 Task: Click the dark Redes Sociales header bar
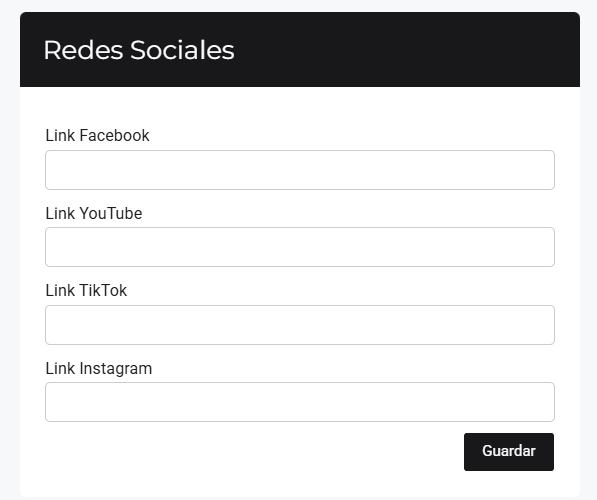[300, 49]
